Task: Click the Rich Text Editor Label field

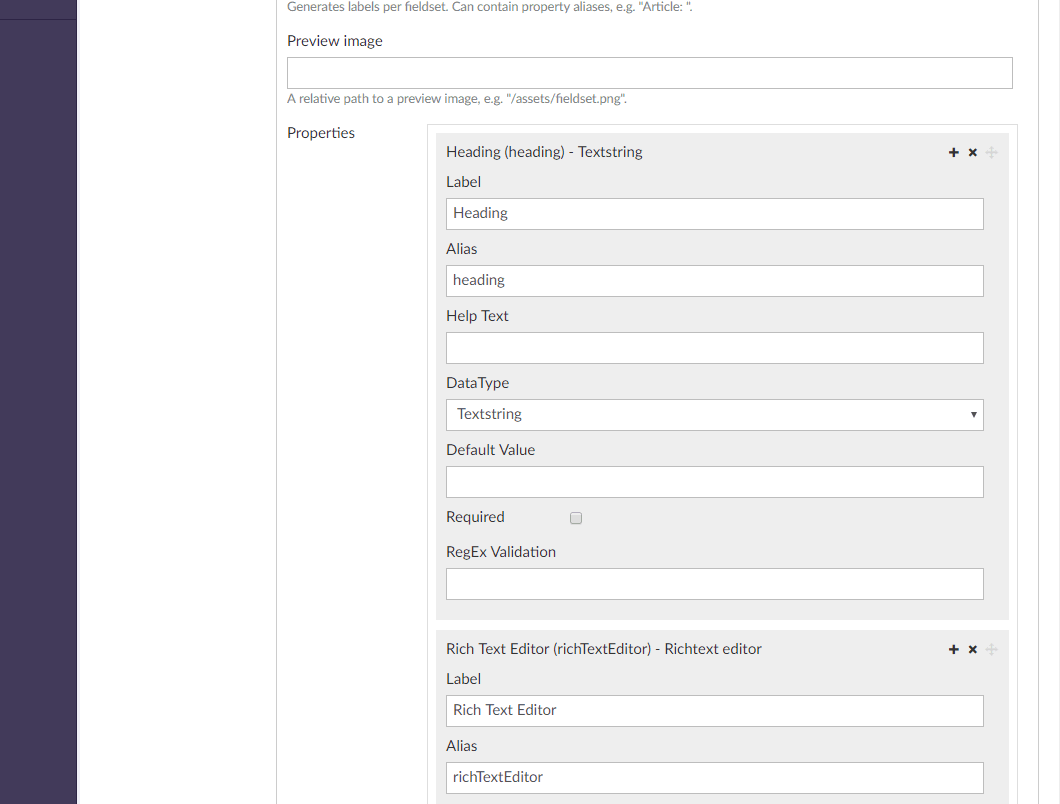Action: 715,711
